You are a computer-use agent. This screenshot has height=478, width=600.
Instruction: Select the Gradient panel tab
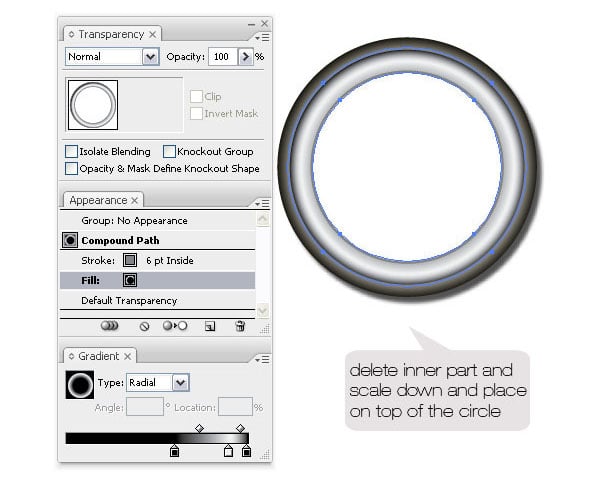tap(100, 356)
